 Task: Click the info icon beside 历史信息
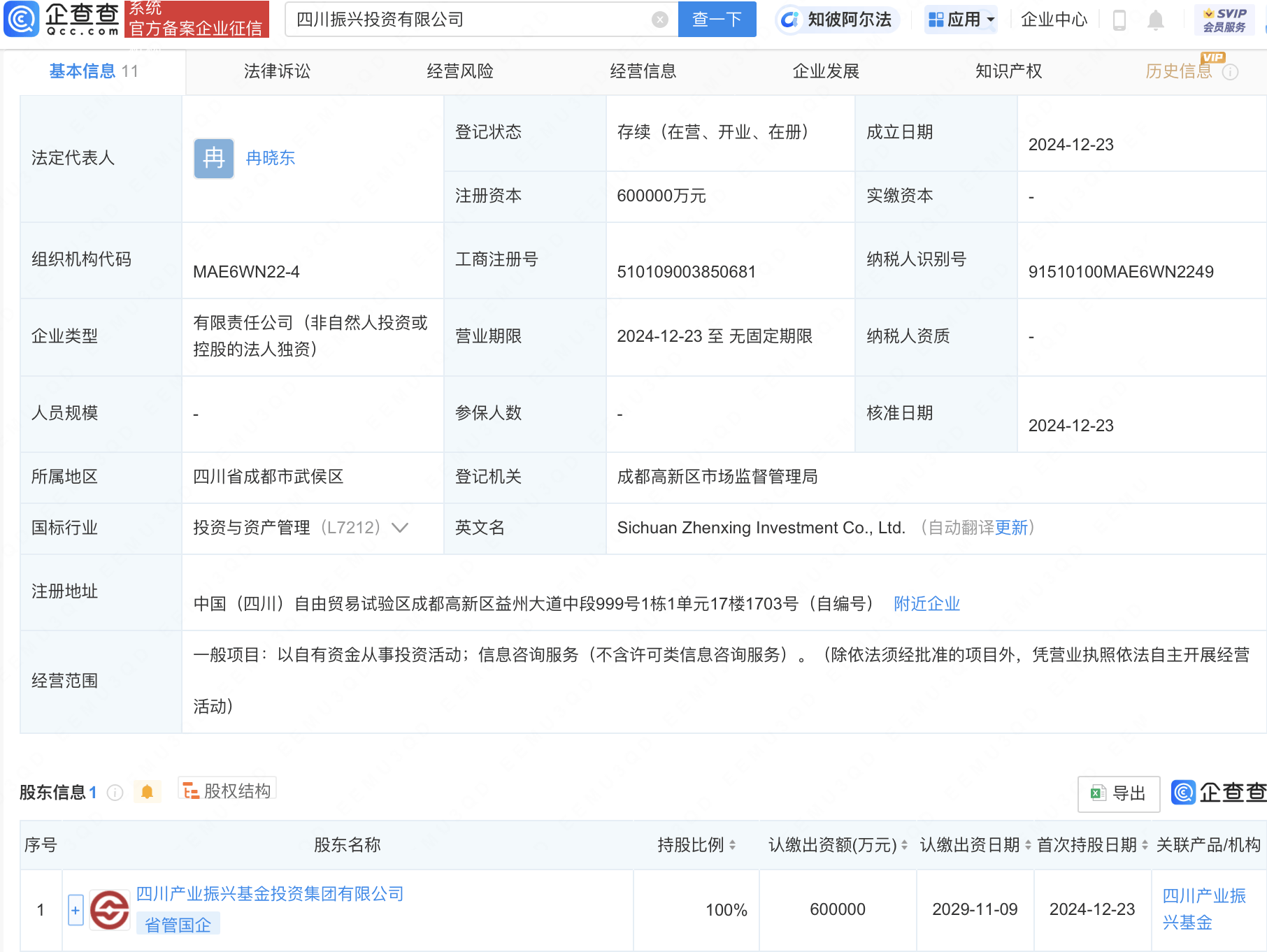[x=1230, y=72]
